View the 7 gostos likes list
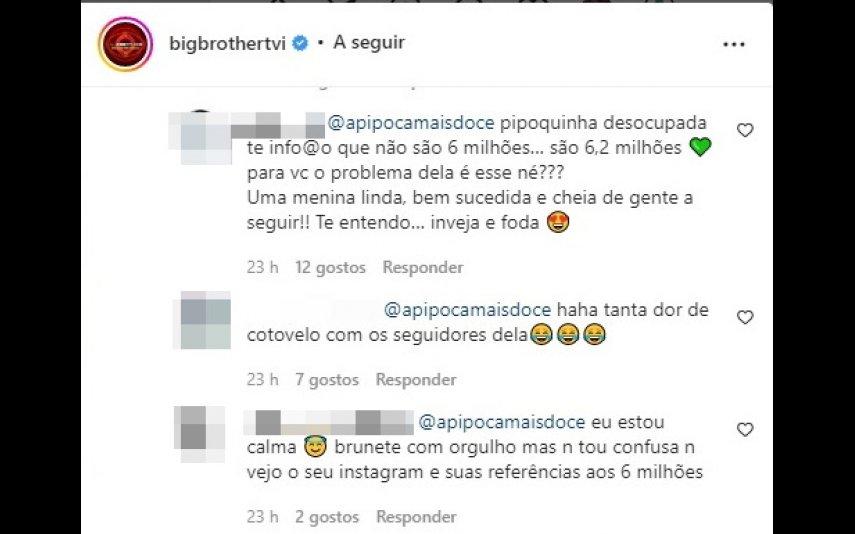This screenshot has height=534, width=855. [x=327, y=380]
